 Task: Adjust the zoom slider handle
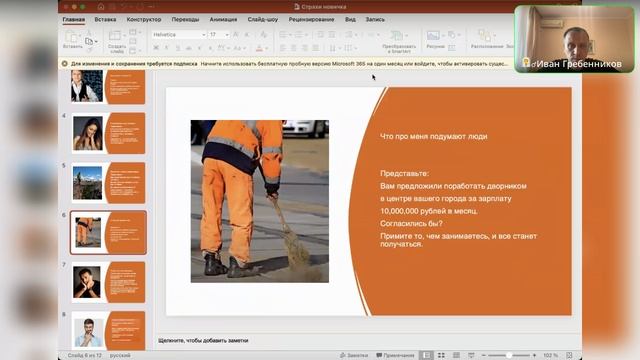point(509,356)
